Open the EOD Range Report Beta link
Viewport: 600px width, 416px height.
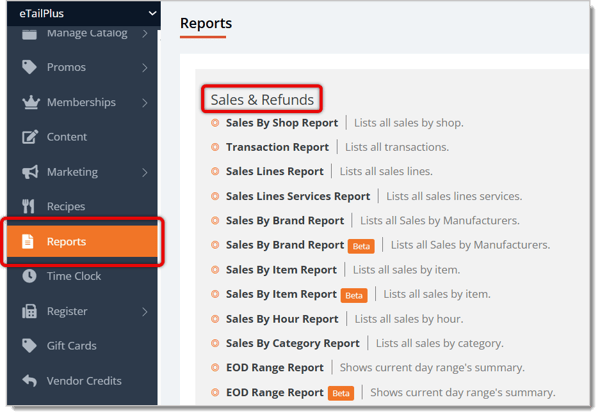[274, 393]
